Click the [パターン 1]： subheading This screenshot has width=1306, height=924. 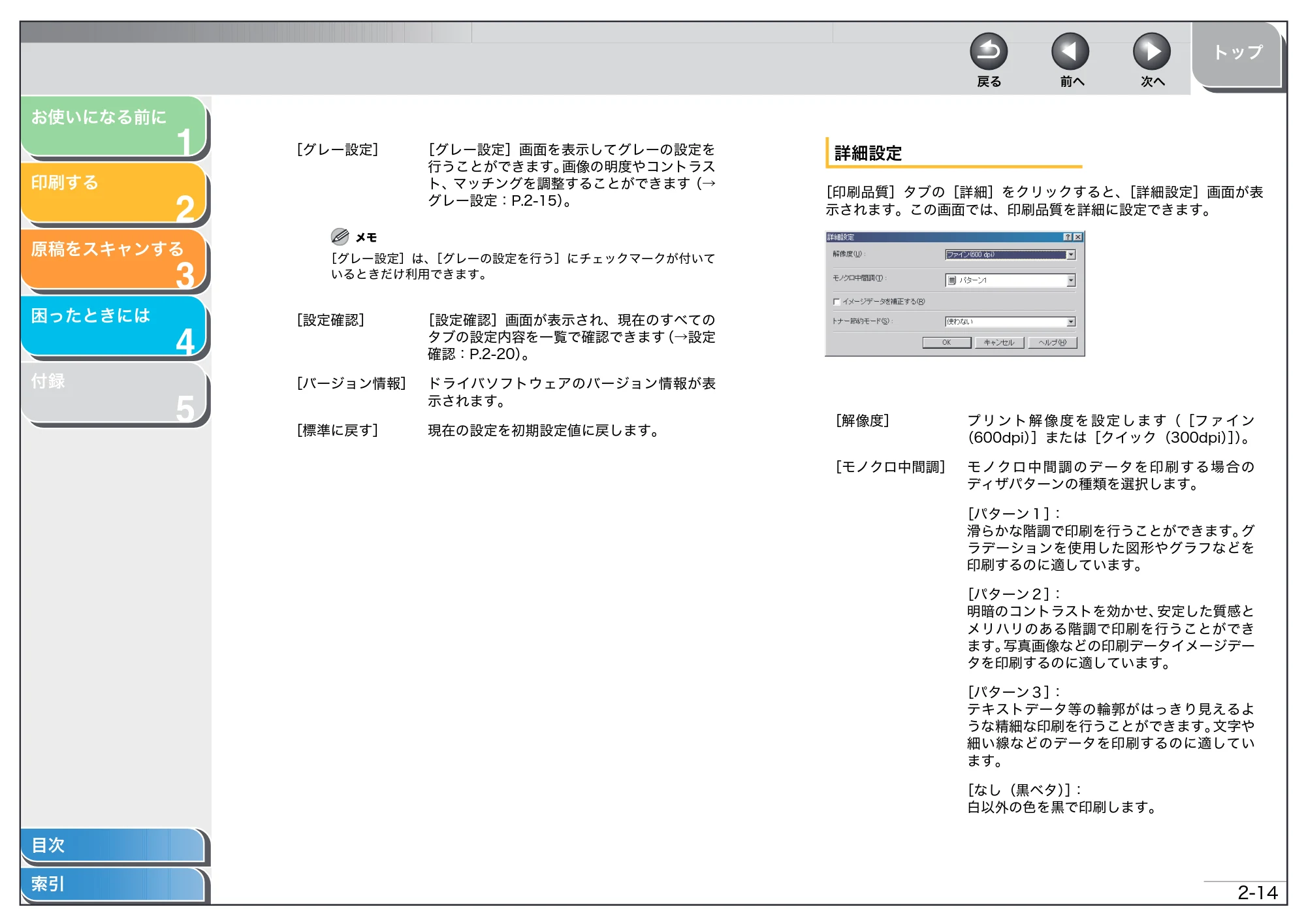1014,514
